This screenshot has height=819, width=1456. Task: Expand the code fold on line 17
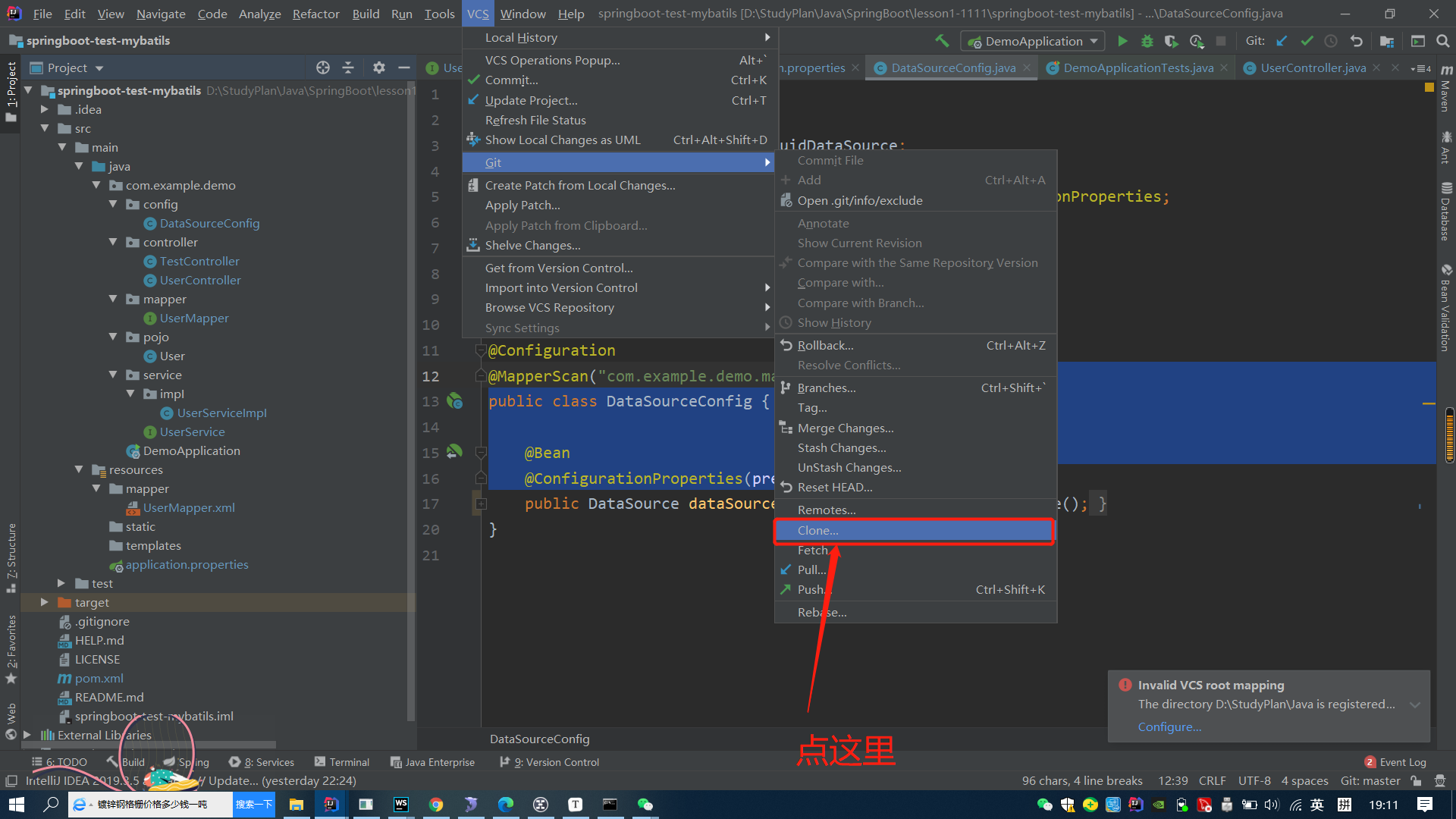[x=481, y=504]
